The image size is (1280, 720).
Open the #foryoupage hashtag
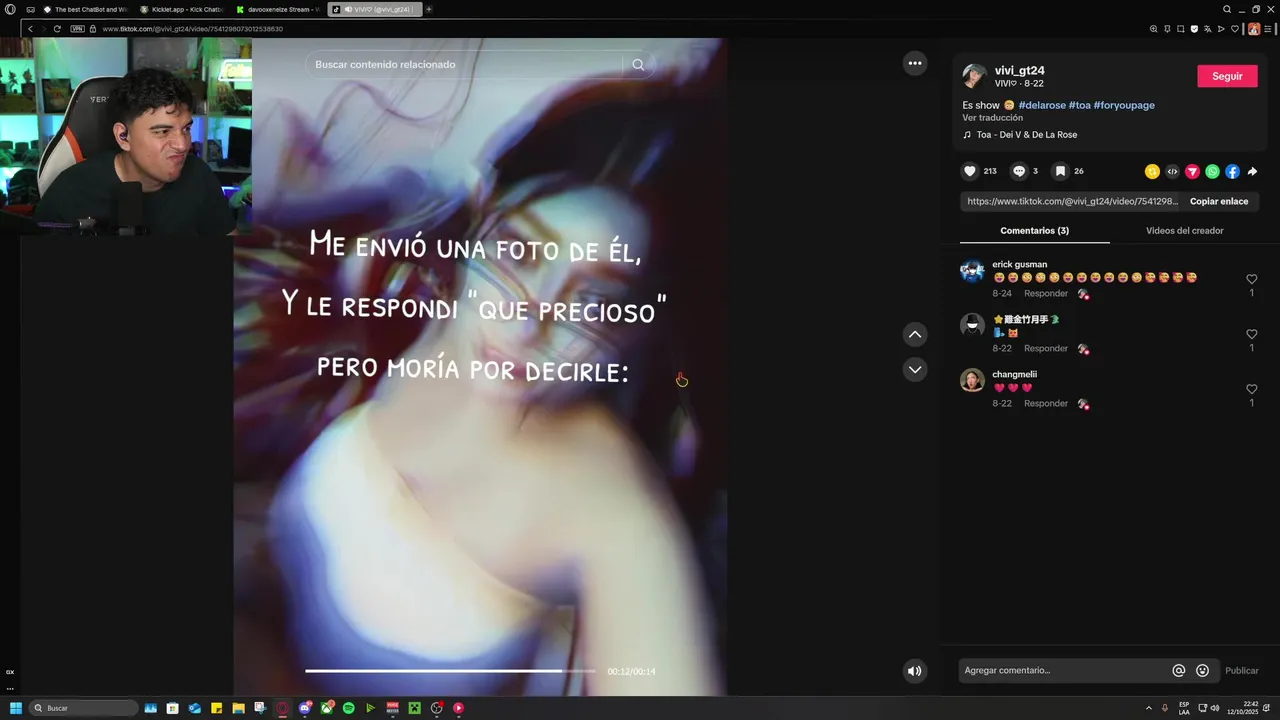click(x=1124, y=105)
